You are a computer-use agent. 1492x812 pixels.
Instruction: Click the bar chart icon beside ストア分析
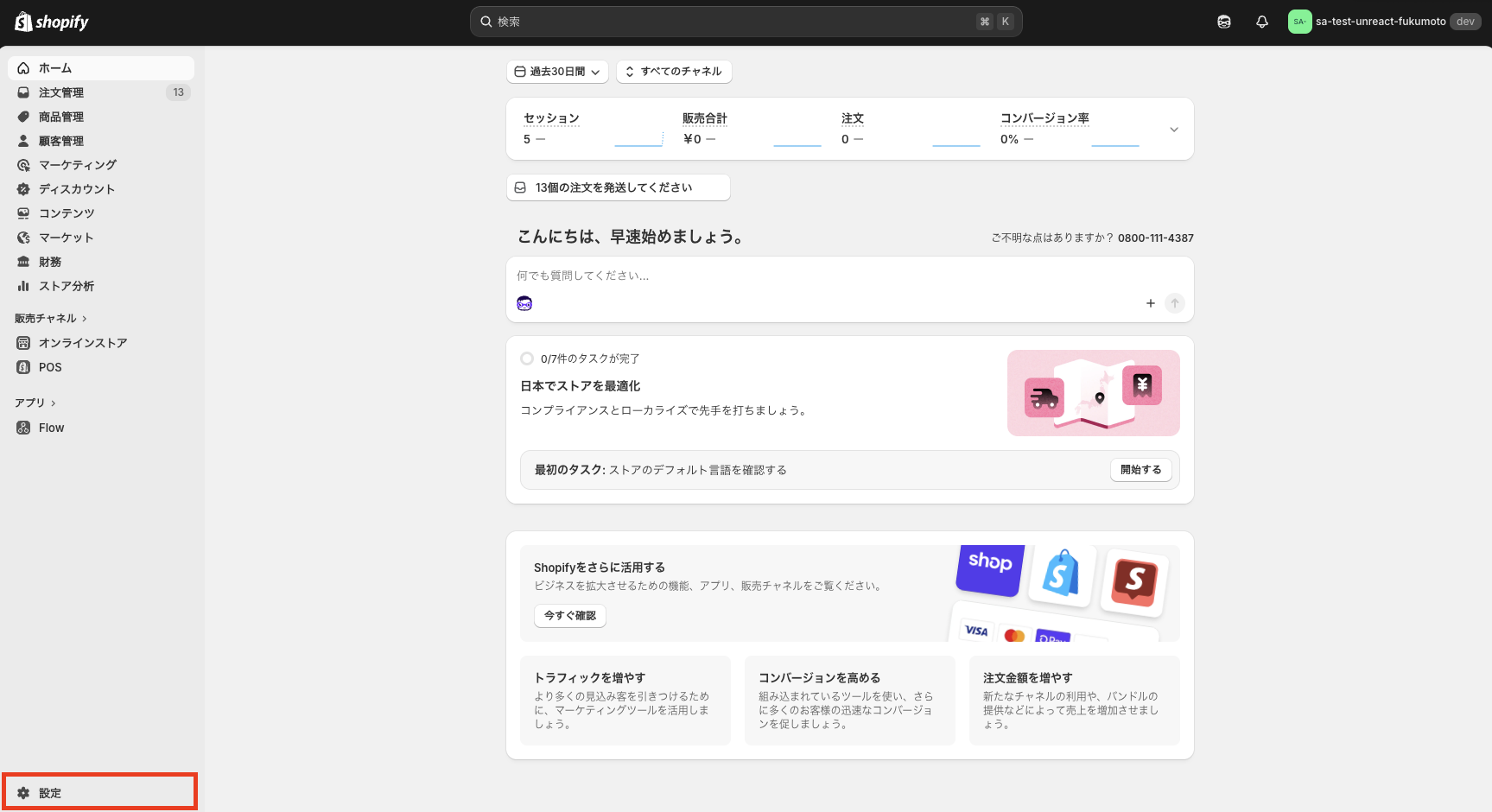click(23, 286)
